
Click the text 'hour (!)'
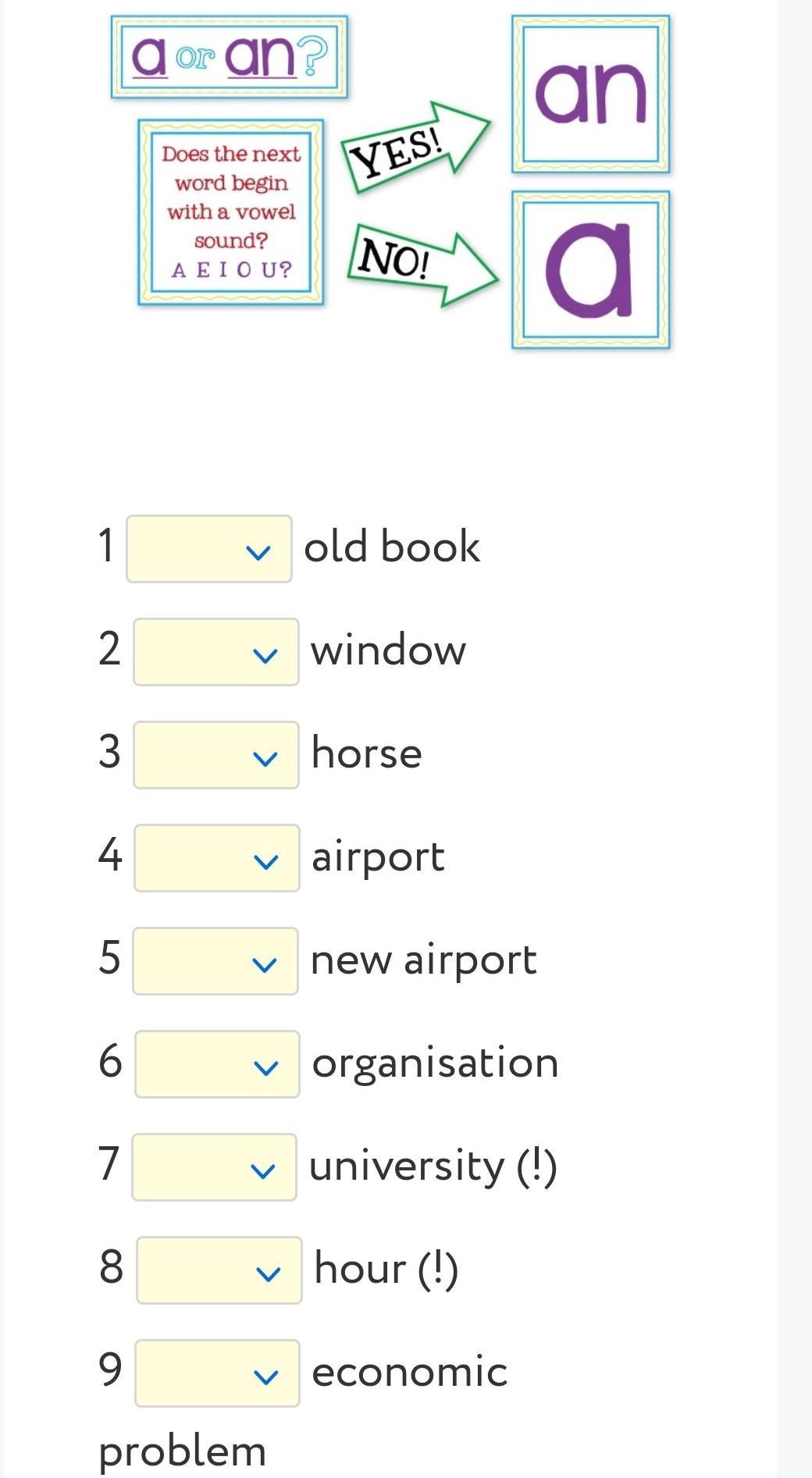click(386, 1269)
